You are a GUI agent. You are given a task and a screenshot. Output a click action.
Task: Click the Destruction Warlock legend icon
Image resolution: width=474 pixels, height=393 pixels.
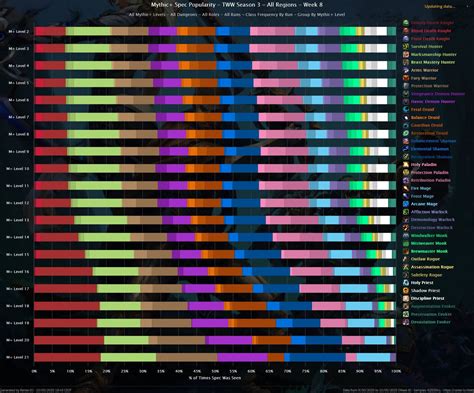click(406, 228)
